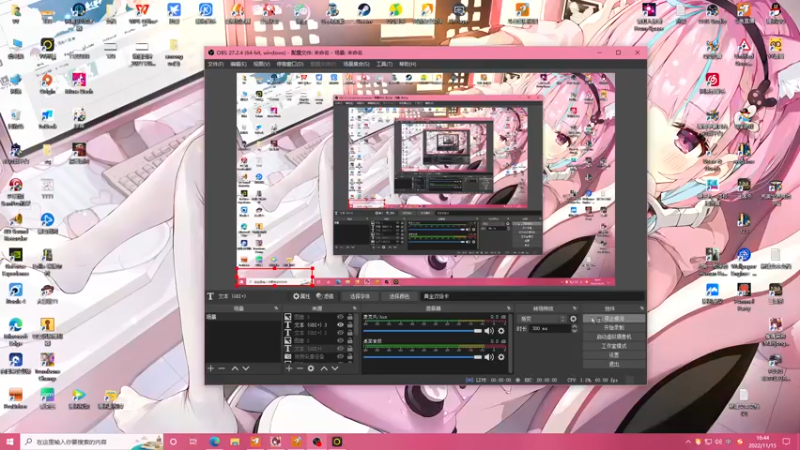Click 选择字体 in the source toolbar
This screenshot has width=800, height=450.
[x=360, y=296]
